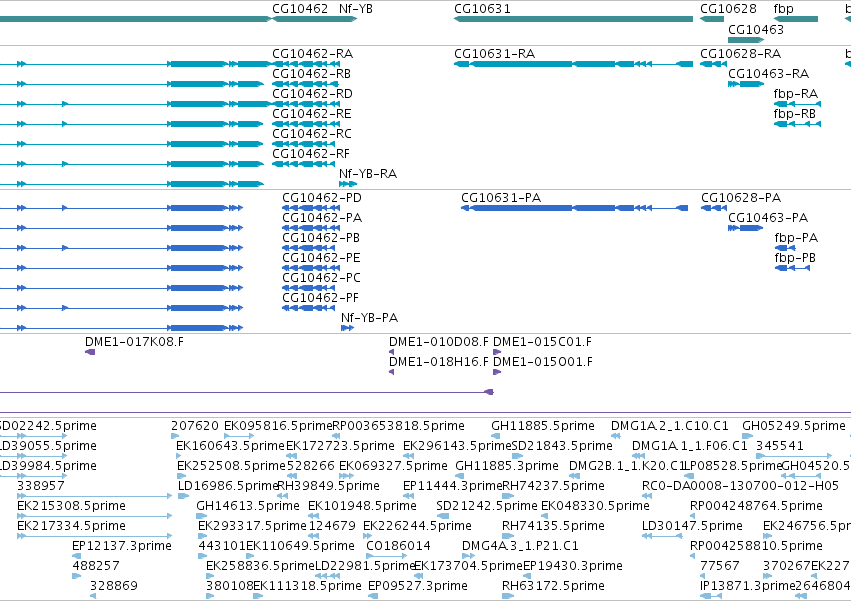Click EST label EK048330.5prime
The width and height of the screenshot is (851, 601).
595,506
